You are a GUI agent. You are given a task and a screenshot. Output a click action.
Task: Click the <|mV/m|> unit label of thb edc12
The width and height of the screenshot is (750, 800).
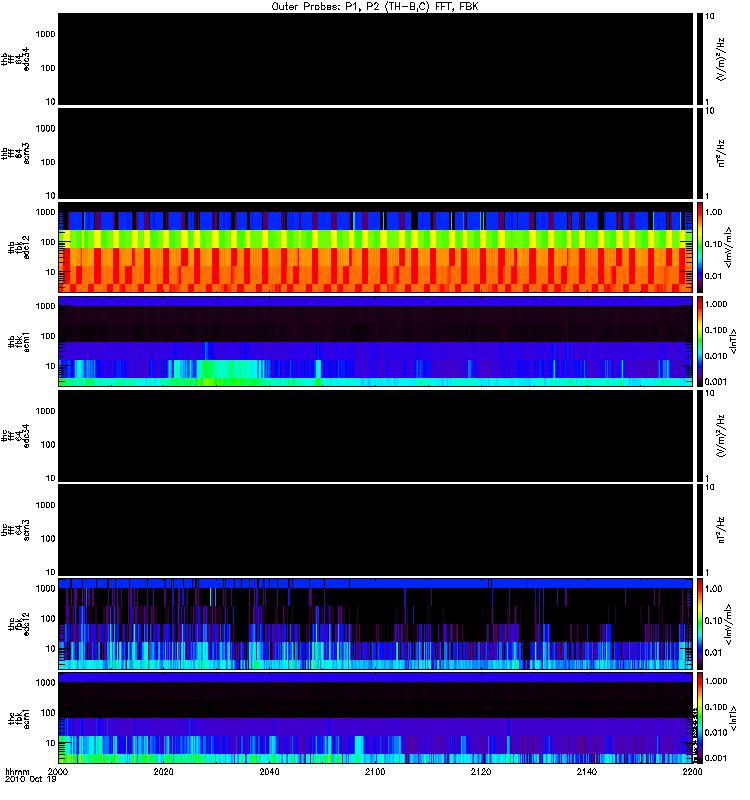[x=728, y=247]
